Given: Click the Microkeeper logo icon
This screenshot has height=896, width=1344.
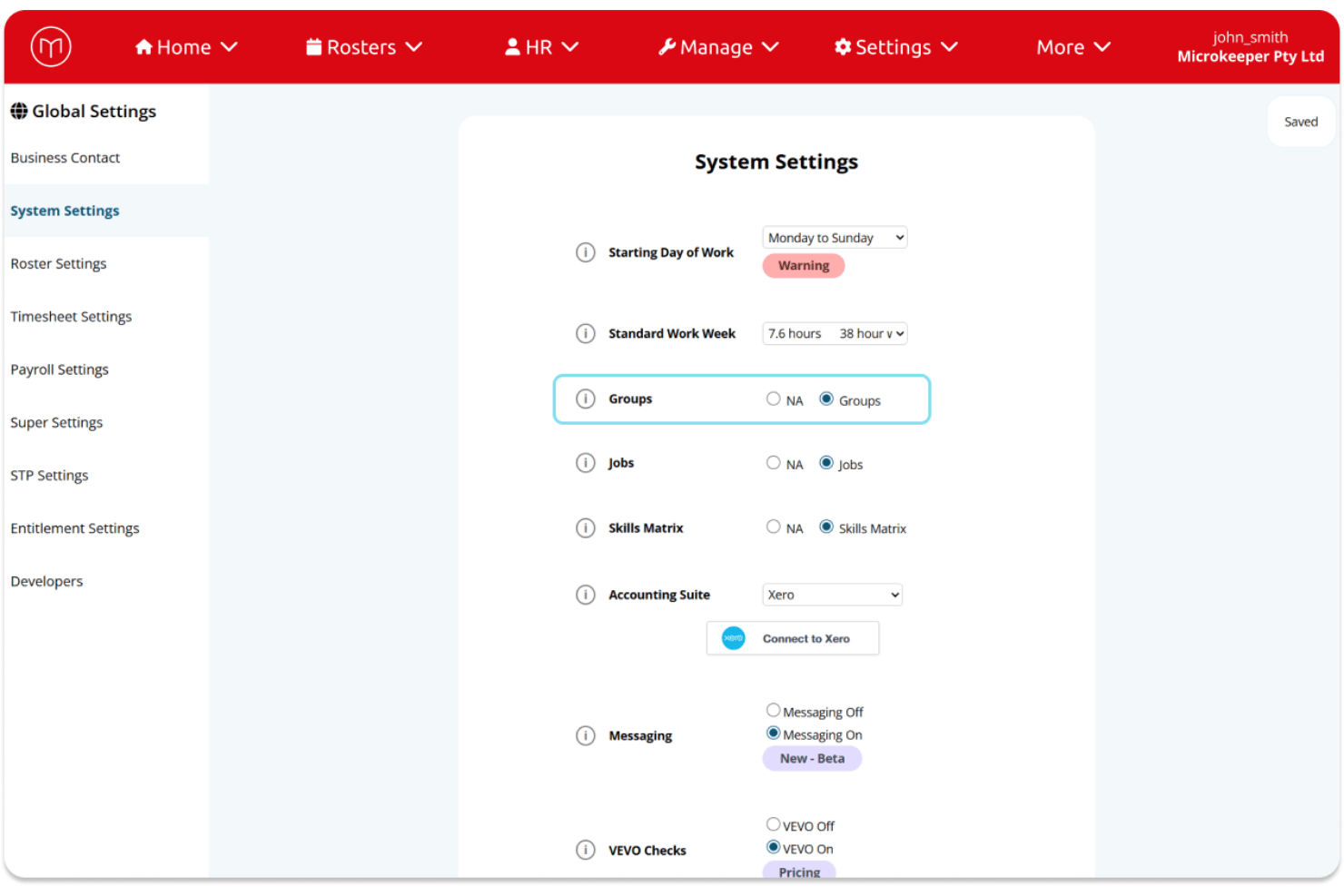Looking at the screenshot, I should [x=51, y=46].
